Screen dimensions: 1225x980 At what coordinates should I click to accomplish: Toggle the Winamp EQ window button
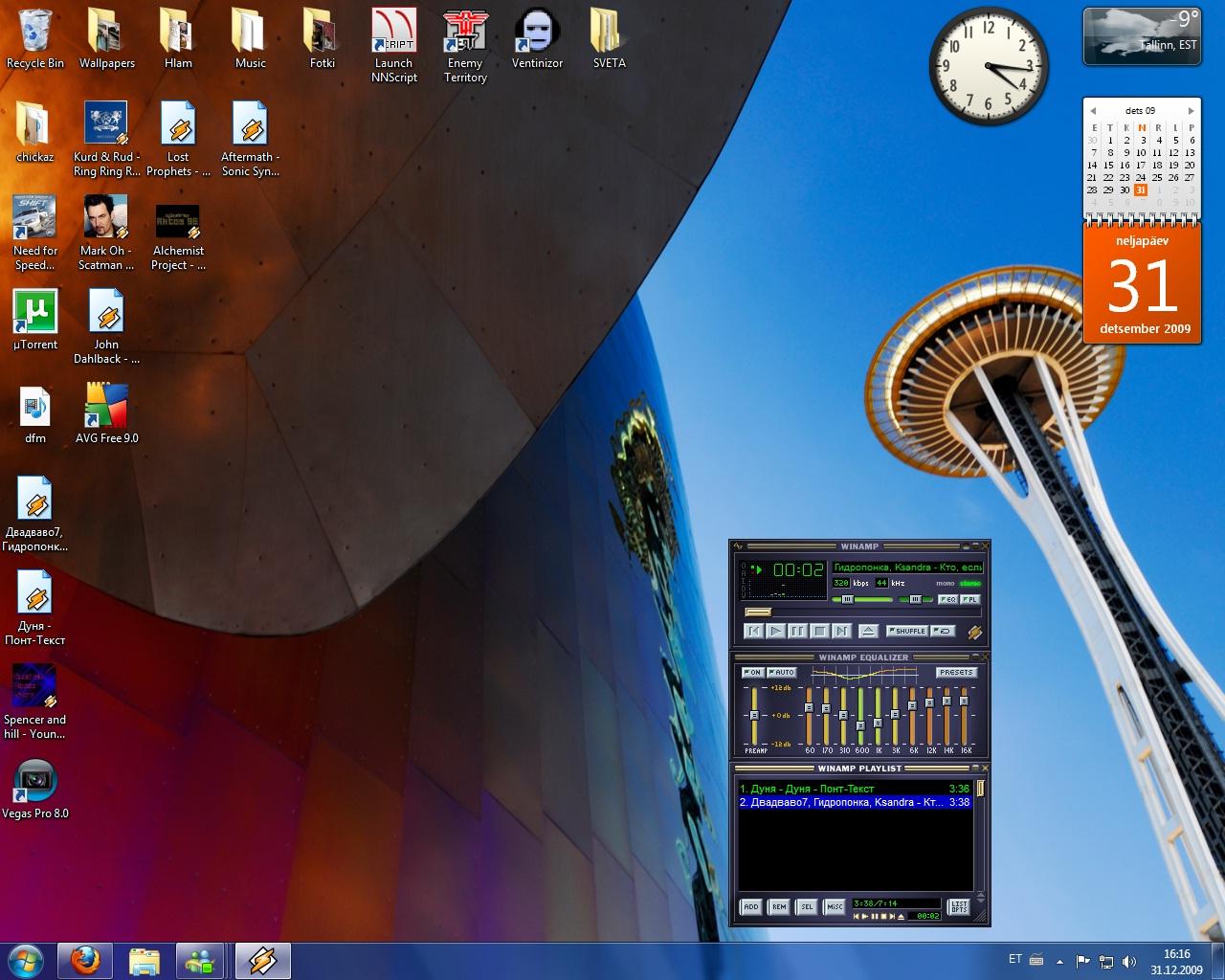[x=948, y=599]
